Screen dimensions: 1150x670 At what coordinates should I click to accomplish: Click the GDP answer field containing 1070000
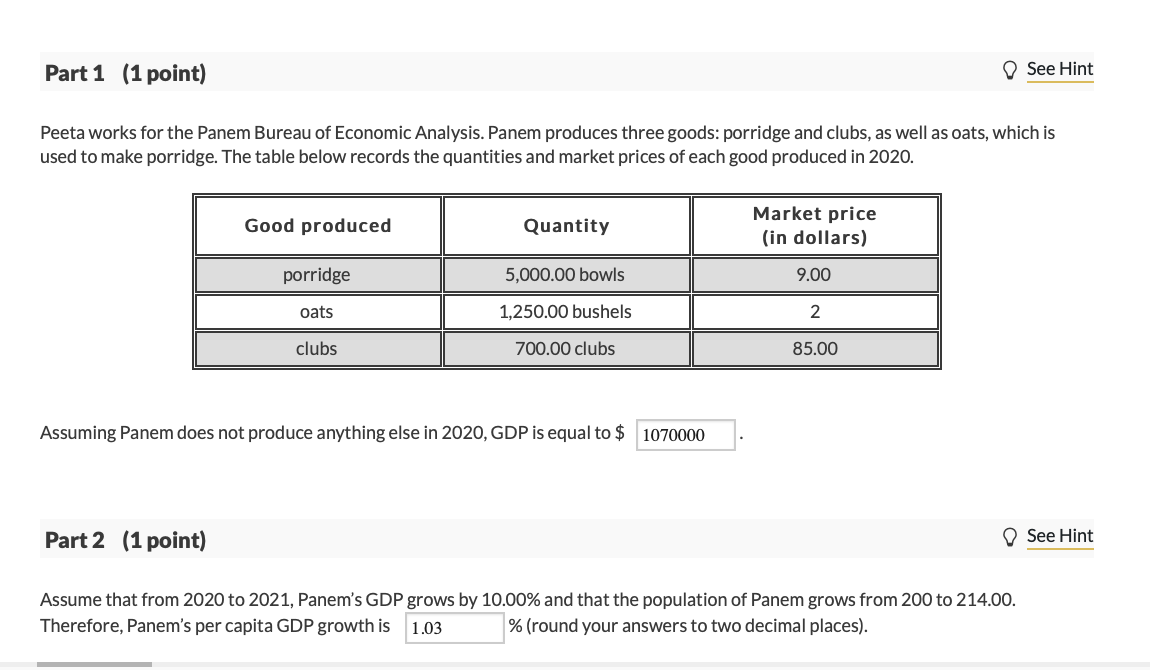tap(685, 435)
